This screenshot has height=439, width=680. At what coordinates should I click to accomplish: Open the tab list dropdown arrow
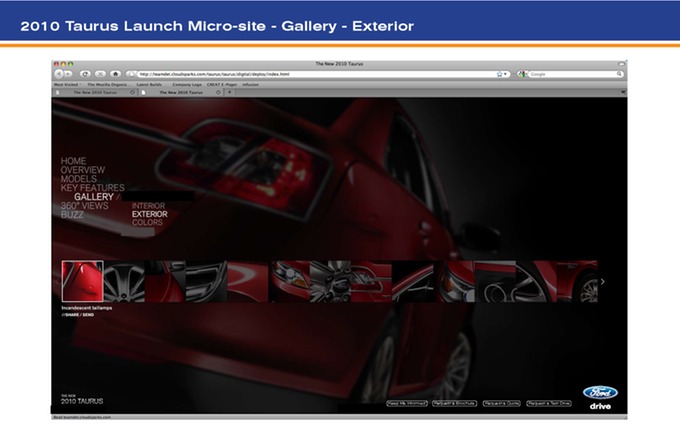[x=623, y=92]
